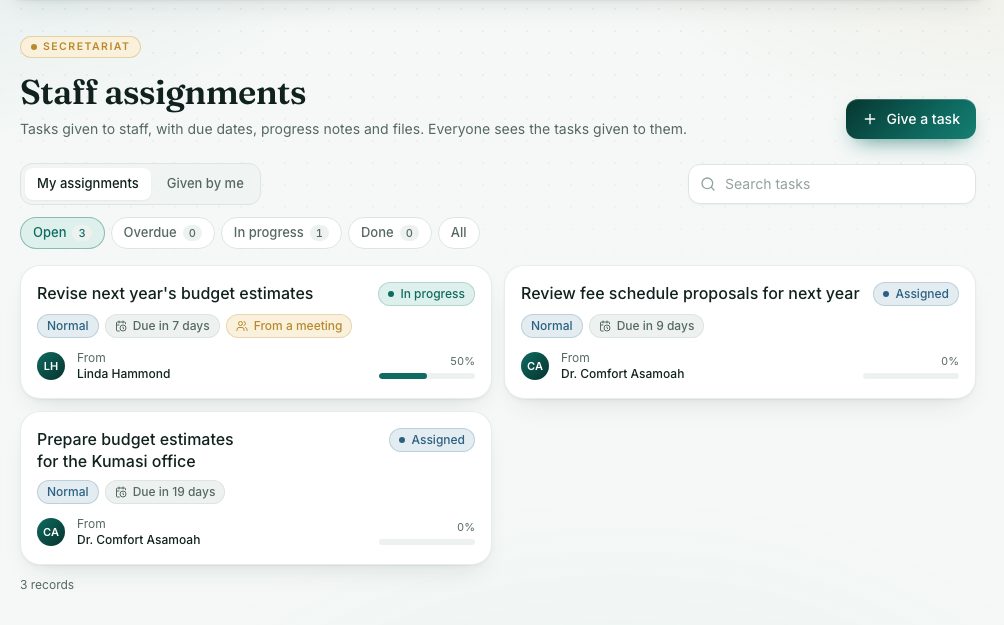The height and width of the screenshot is (625, 1004).
Task: Click the CA avatar on fee schedule card
Action: (x=535, y=366)
